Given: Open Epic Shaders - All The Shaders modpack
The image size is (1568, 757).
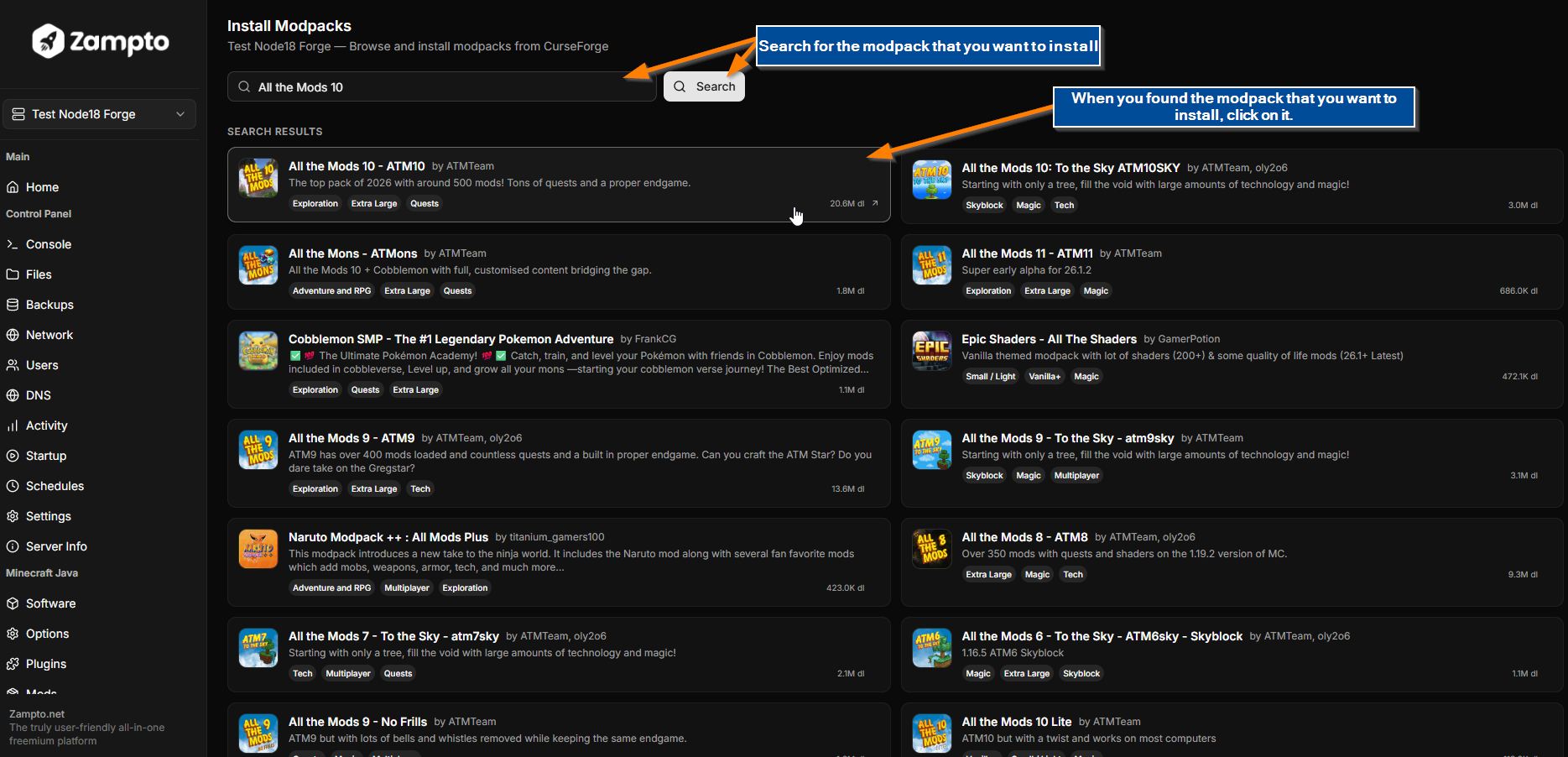Looking at the screenshot, I should tap(1232, 364).
